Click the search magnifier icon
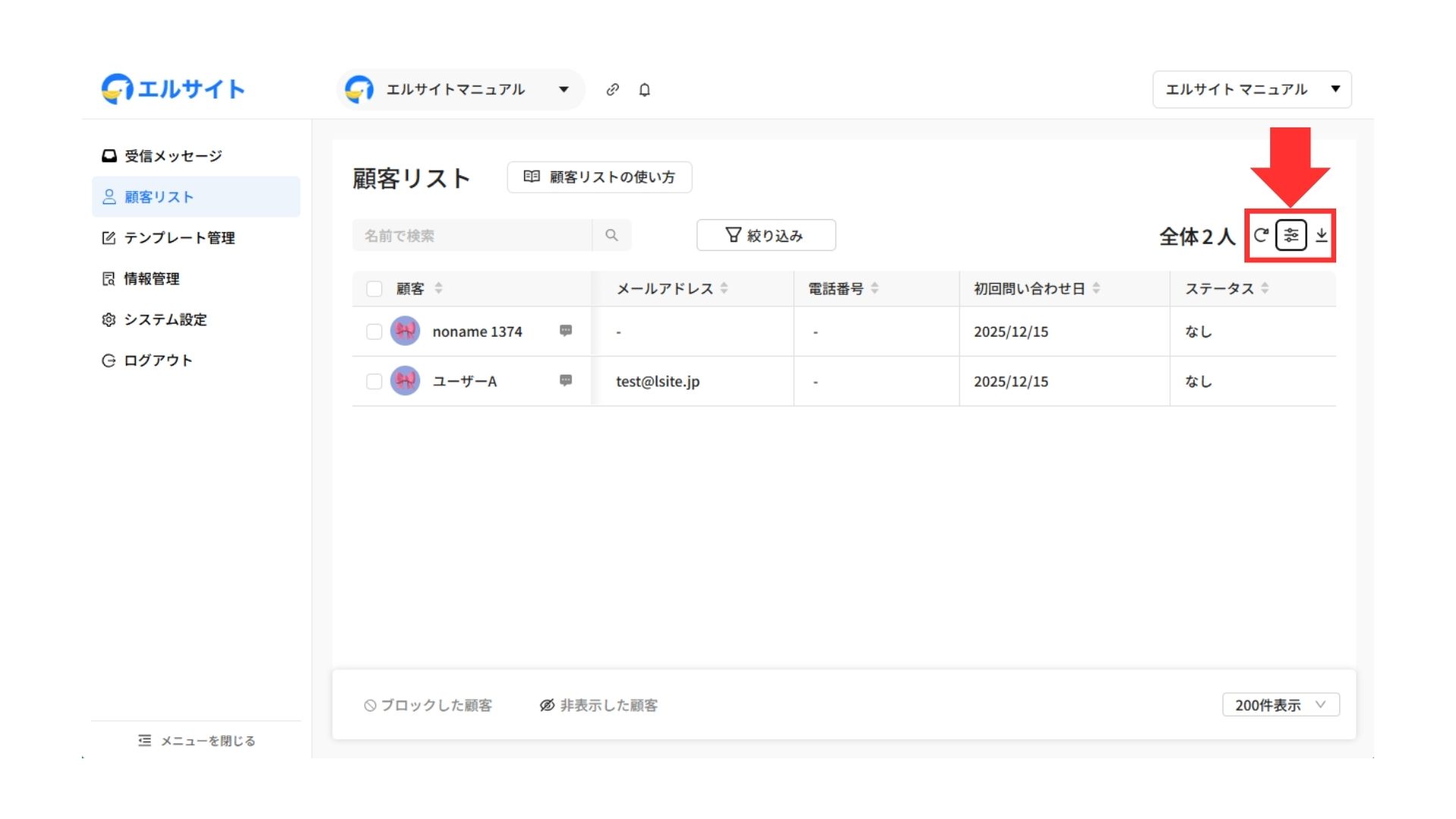Image resolution: width=1456 pixels, height=819 pixels. point(611,235)
